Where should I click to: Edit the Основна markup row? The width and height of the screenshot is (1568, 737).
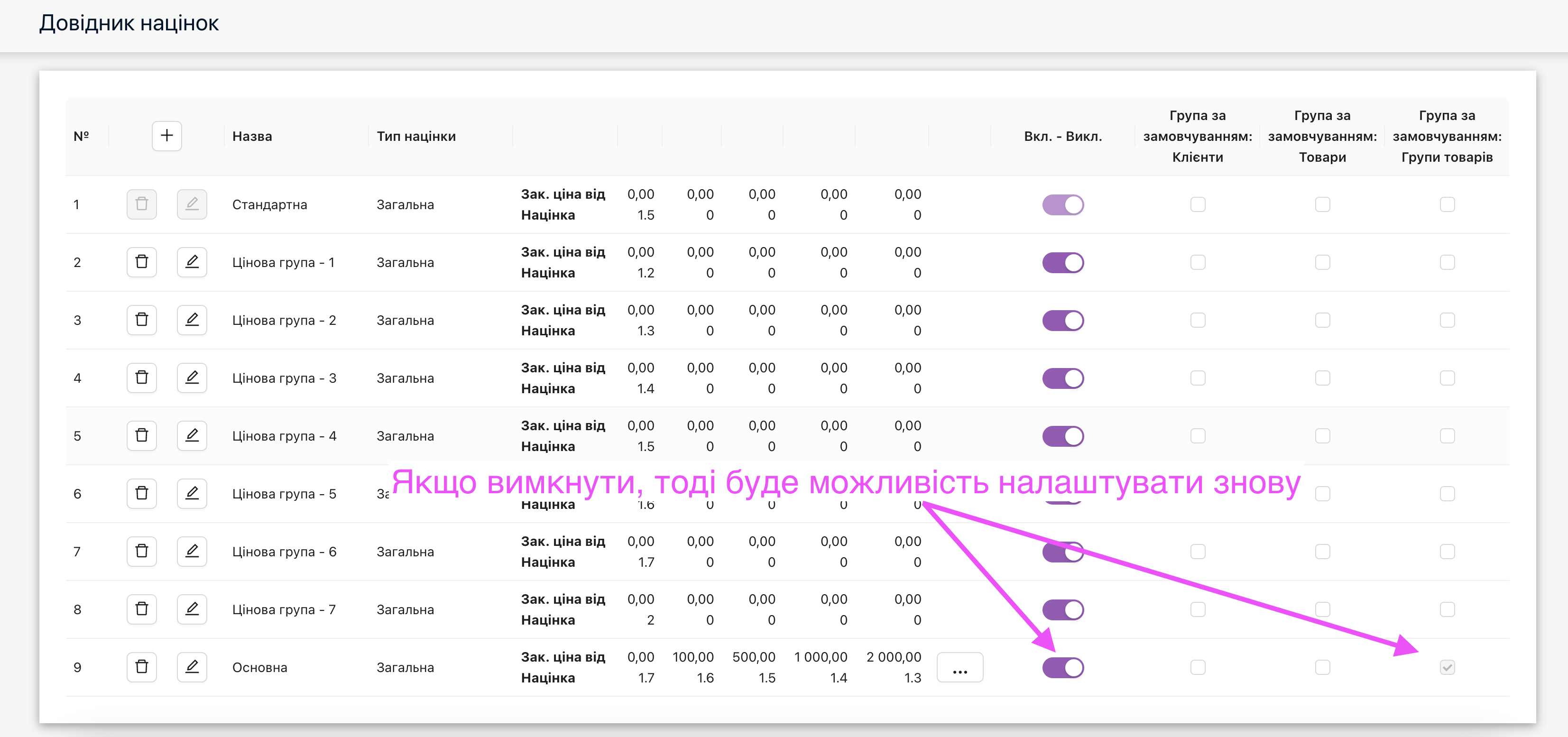pos(192,667)
